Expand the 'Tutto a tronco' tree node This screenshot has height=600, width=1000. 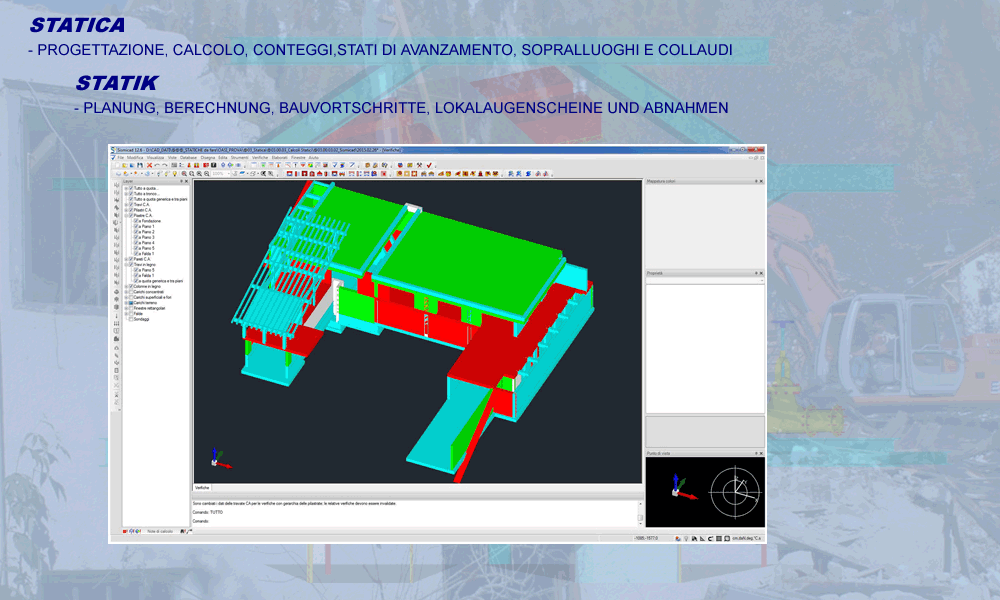click(126, 194)
